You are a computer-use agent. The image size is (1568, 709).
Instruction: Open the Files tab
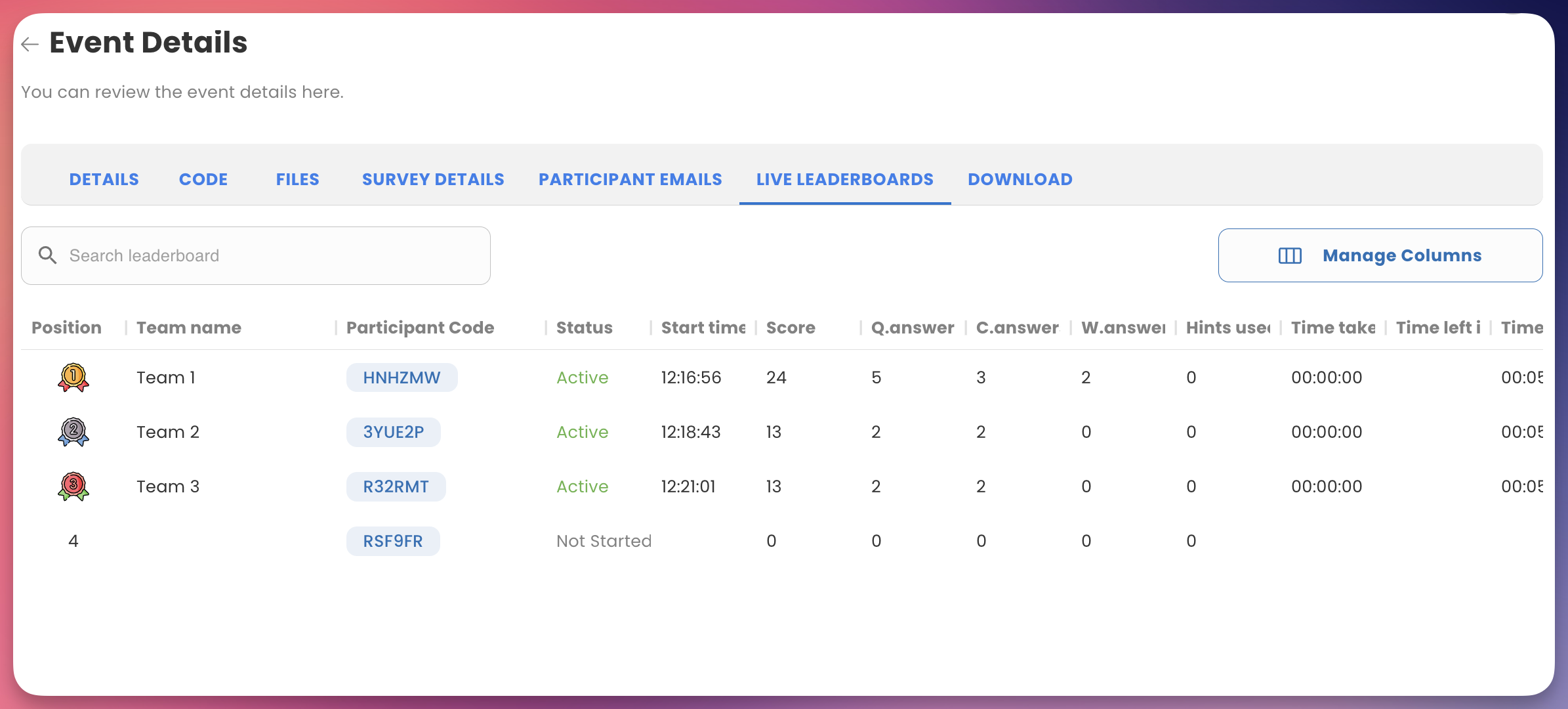(x=297, y=179)
